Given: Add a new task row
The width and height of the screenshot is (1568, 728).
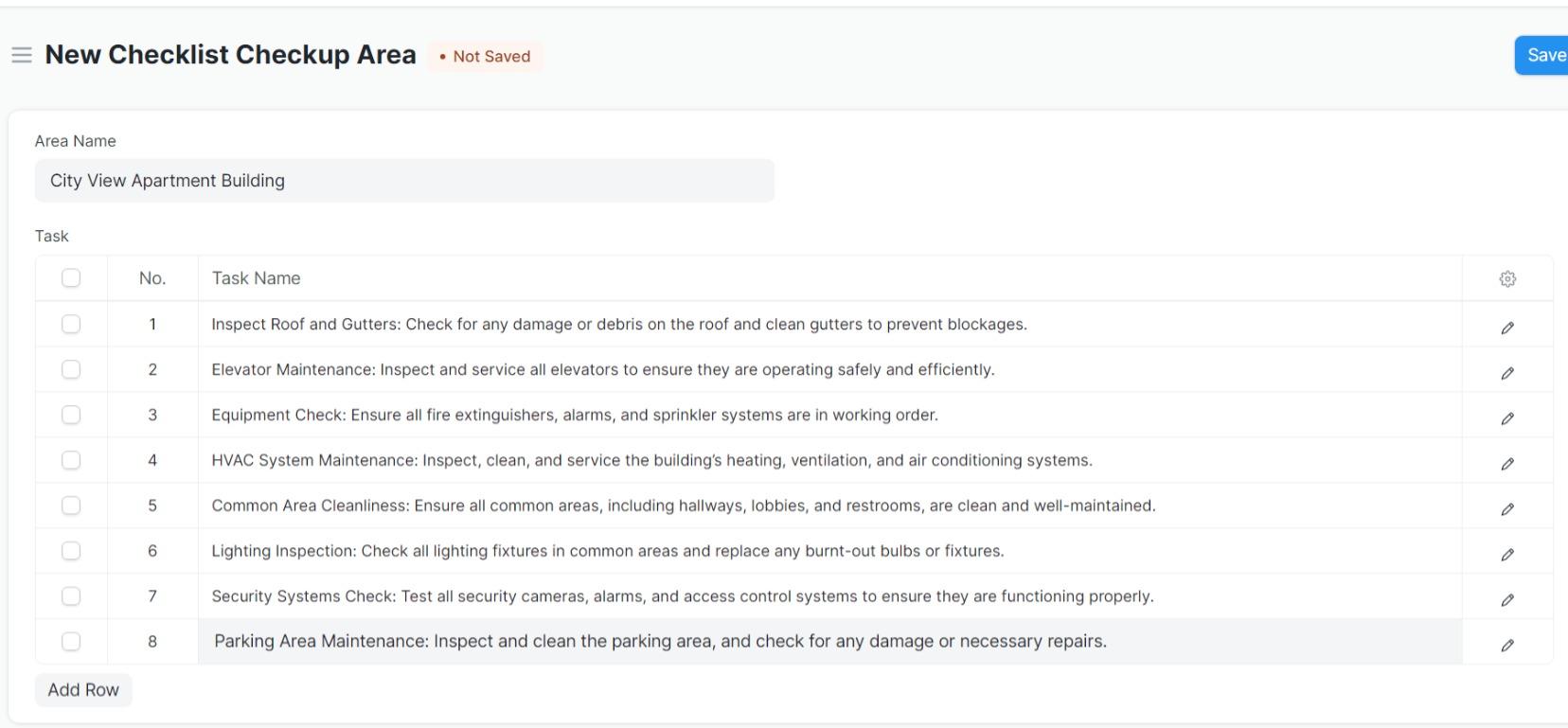Looking at the screenshot, I should (x=83, y=690).
